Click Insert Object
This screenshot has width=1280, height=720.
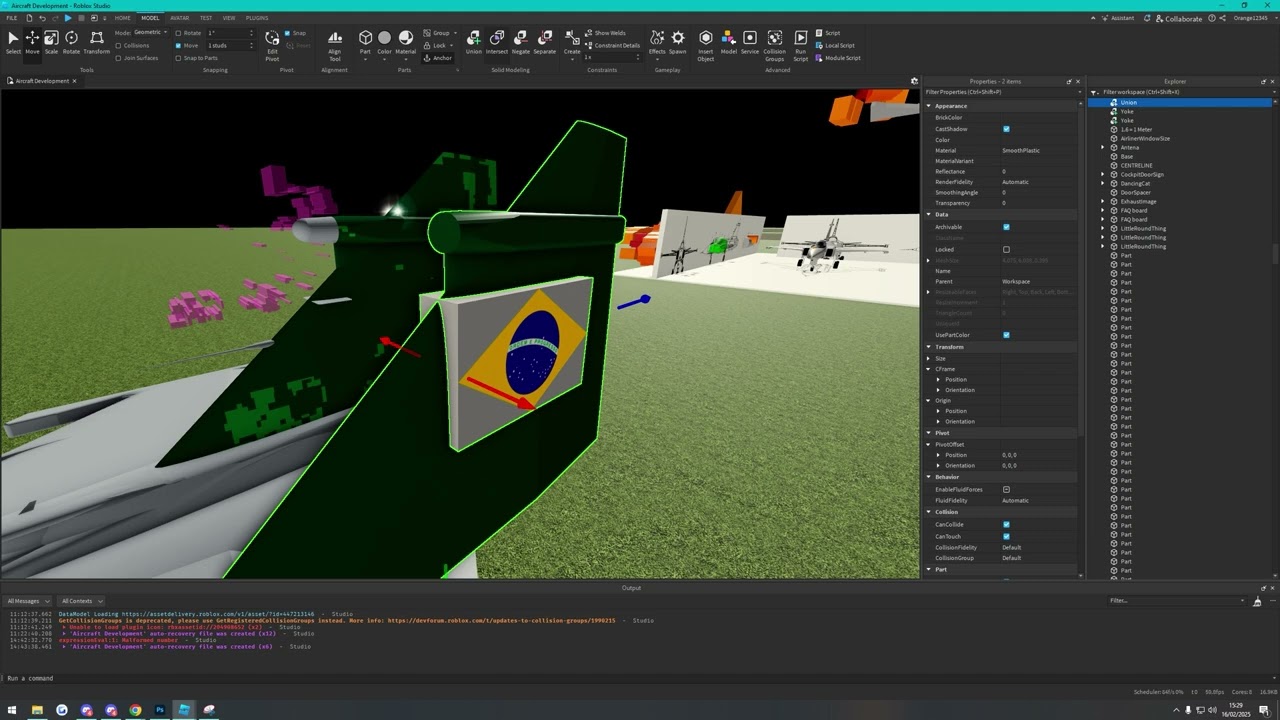pos(706,45)
